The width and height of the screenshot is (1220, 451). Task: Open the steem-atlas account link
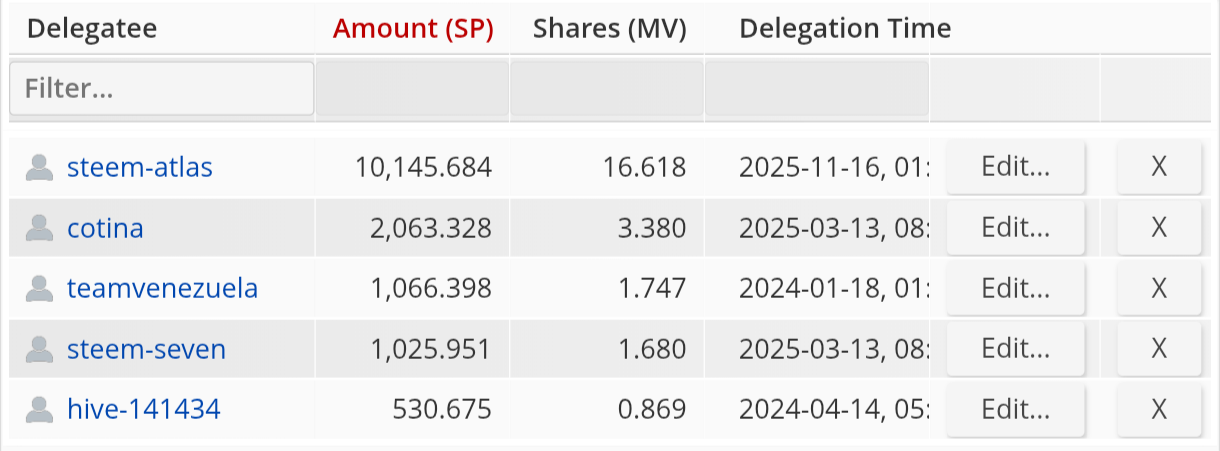140,167
